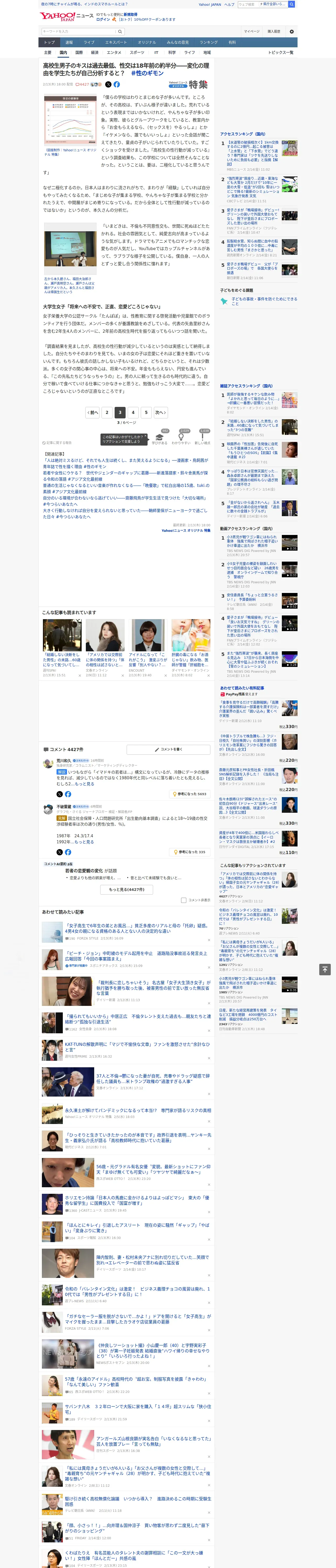This screenshot has height=1568, width=336.
Task: Open the ライブ navigation tab
Action: pos(89,43)
